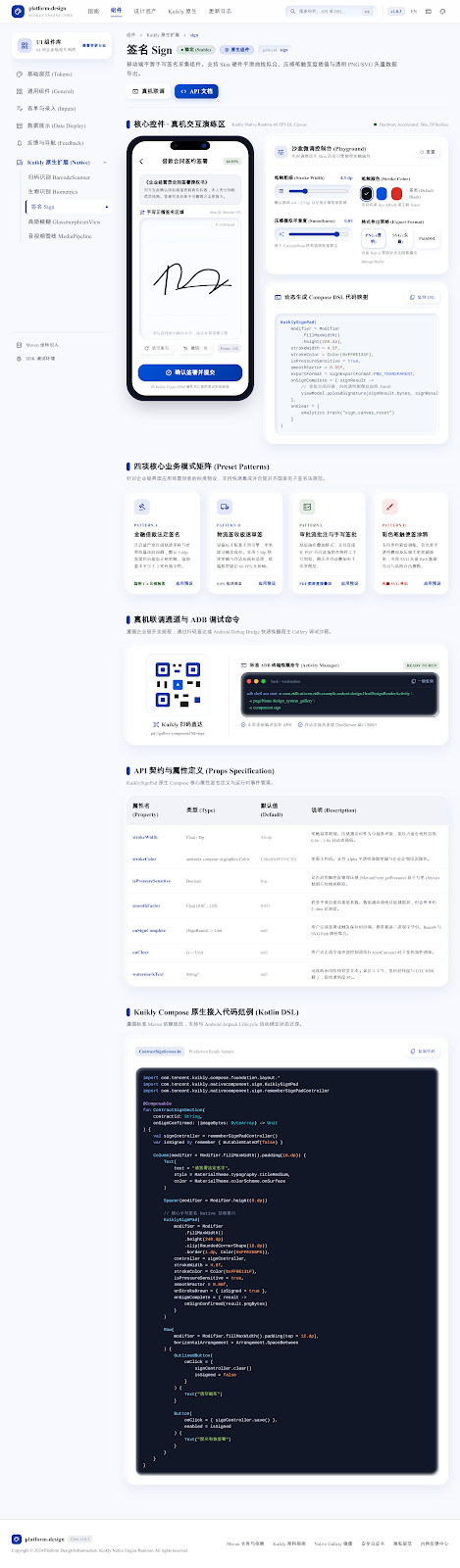Toggle the theme icon in the header
460x1568 pixels.
(x=443, y=11)
